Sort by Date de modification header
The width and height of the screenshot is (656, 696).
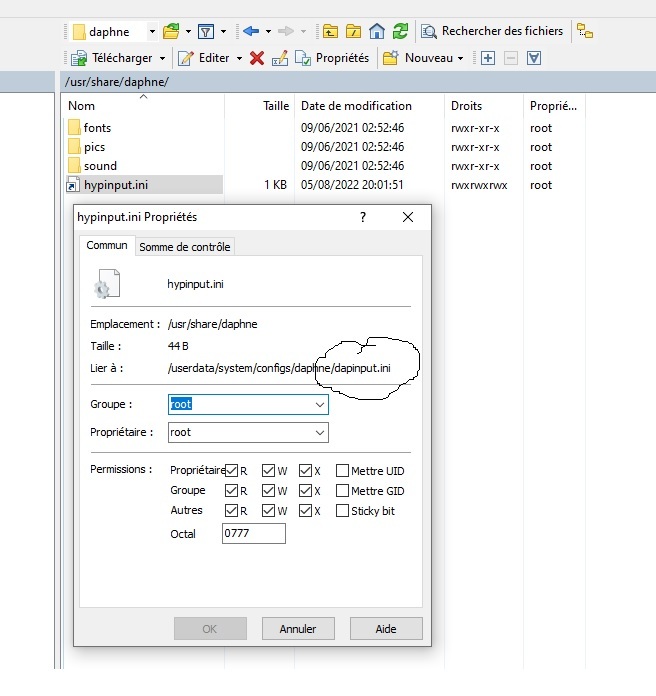369,106
